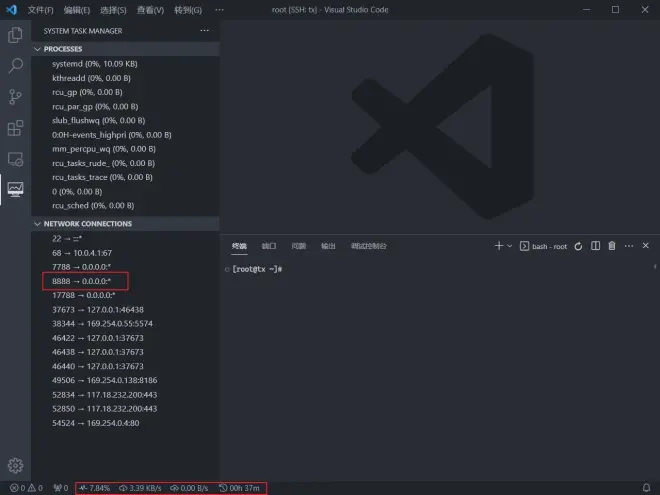Split the terminal panel
Screen dimensions: 660x495
click(x=595, y=246)
